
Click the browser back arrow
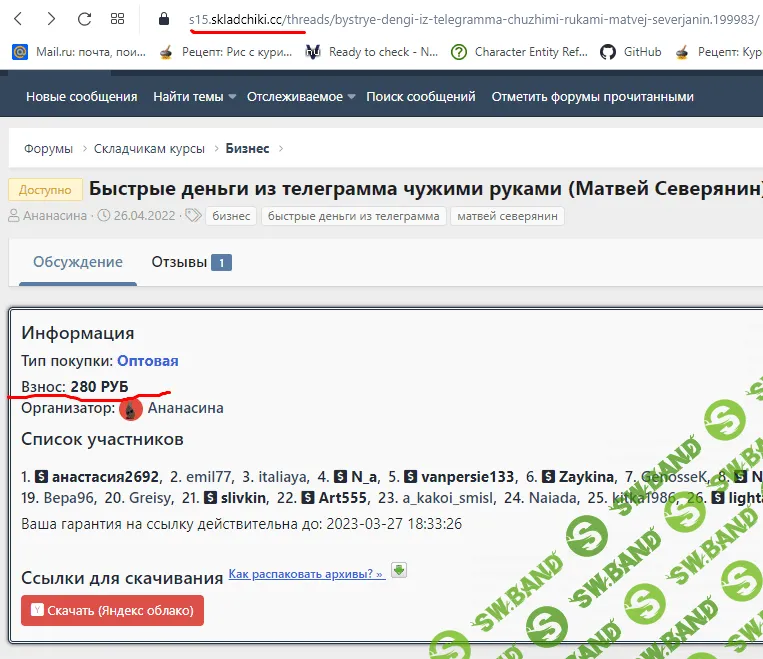(20, 18)
